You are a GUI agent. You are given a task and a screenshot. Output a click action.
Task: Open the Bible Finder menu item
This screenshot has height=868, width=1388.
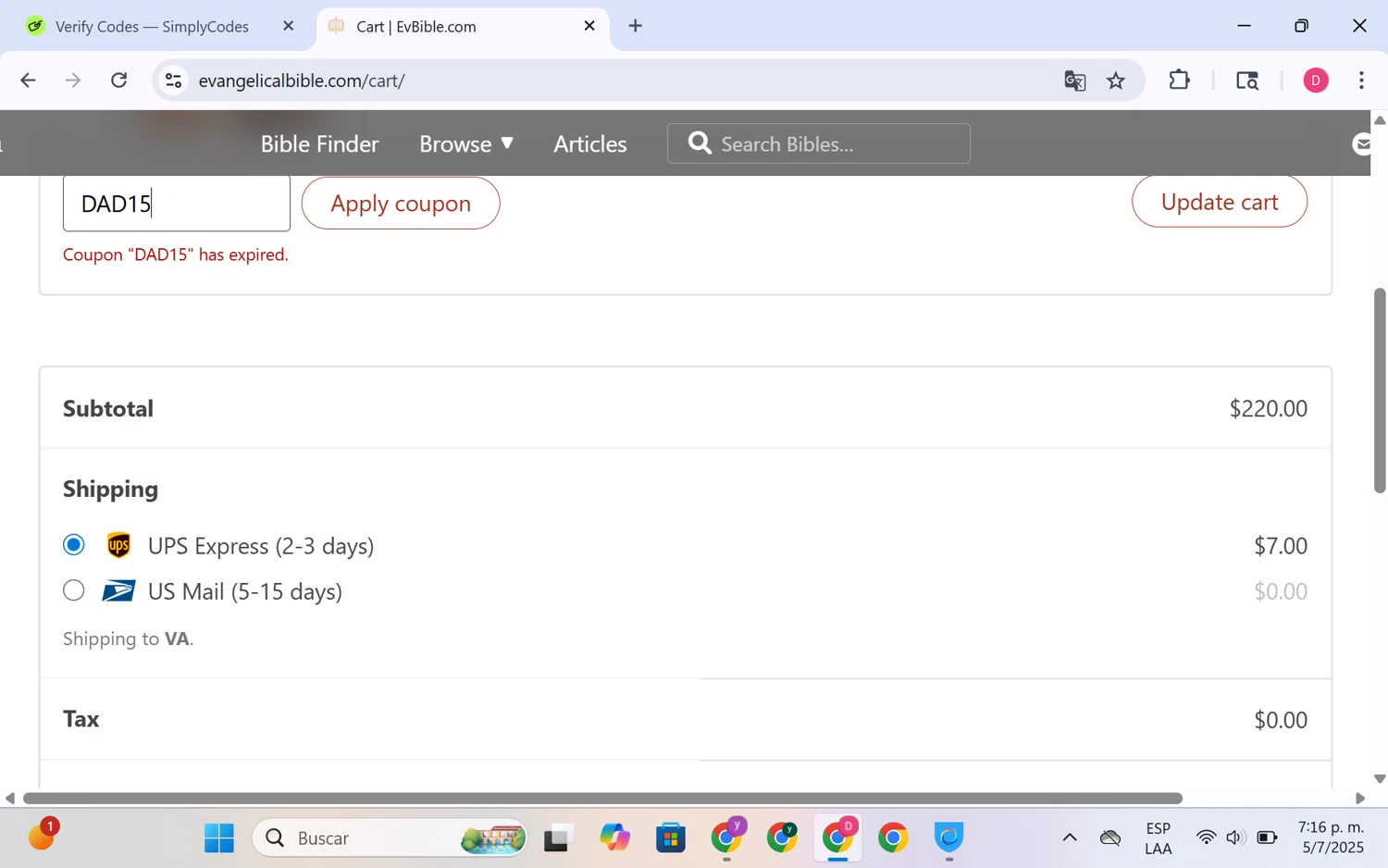click(x=319, y=143)
